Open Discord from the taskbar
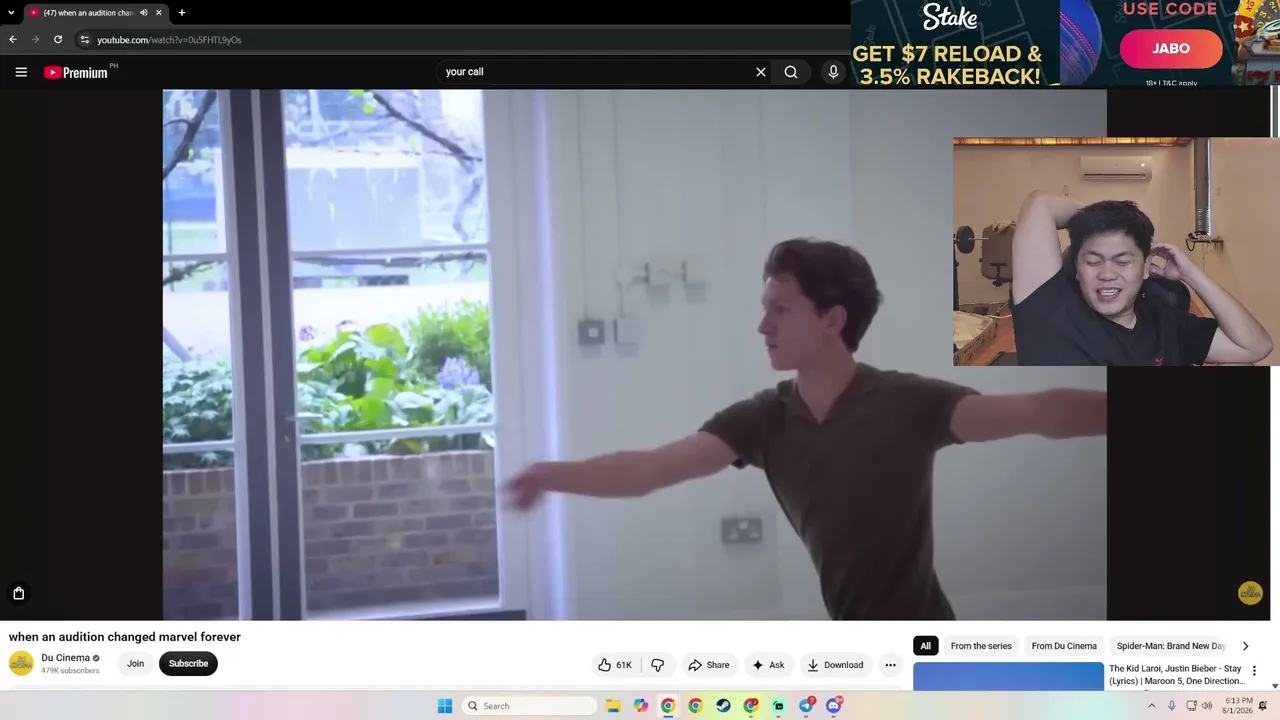This screenshot has height=720, width=1280. pos(834,706)
